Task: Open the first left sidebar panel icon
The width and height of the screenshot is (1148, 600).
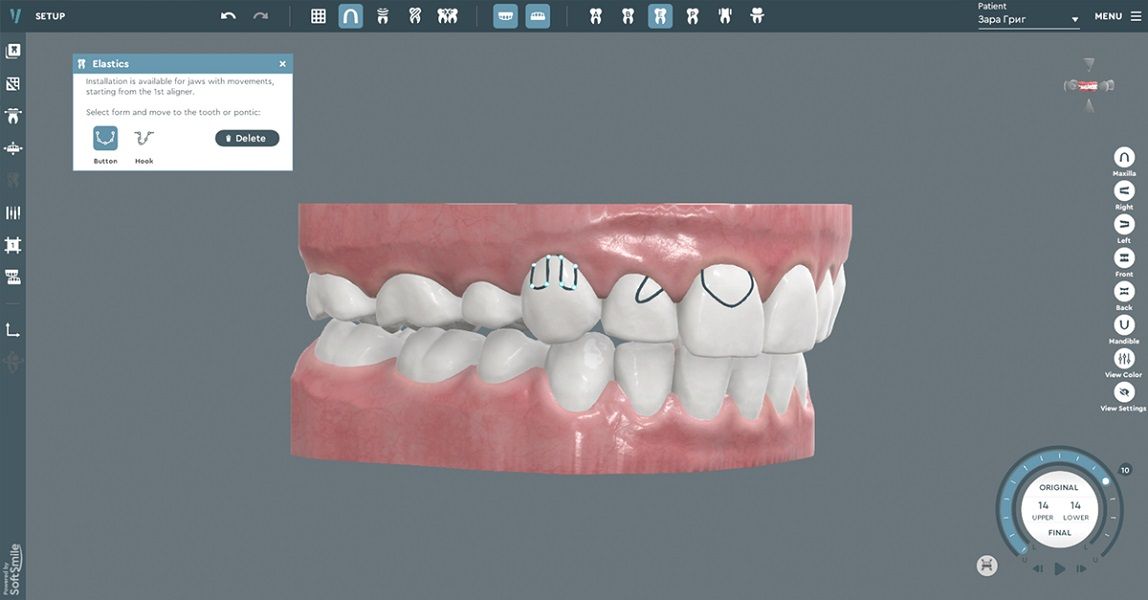Action: click(12, 51)
